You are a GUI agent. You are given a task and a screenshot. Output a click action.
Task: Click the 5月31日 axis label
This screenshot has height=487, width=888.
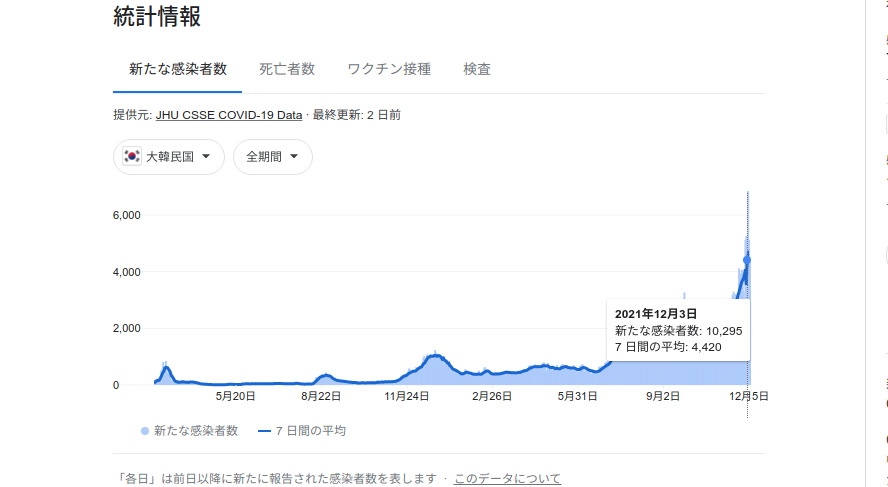coord(577,396)
